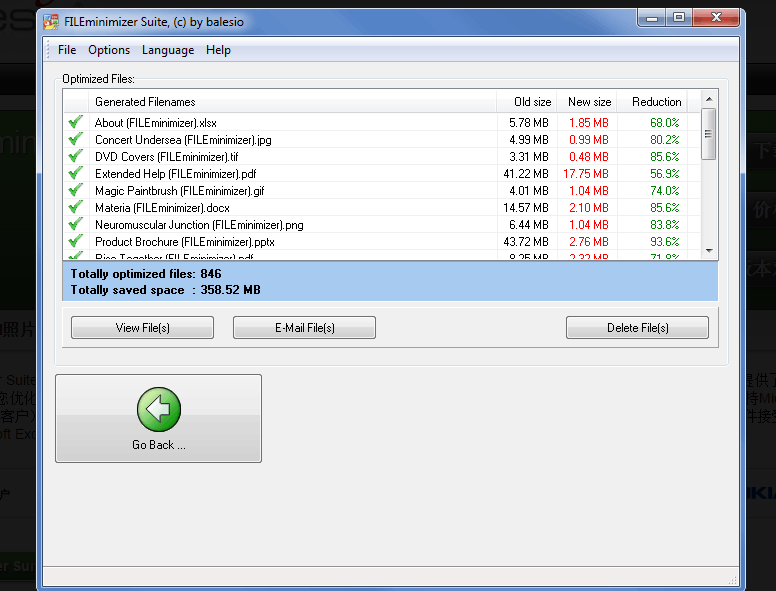This screenshot has height=591, width=776.
Task: Select About (FILEminimizer).xlsx filename
Action: [156, 123]
